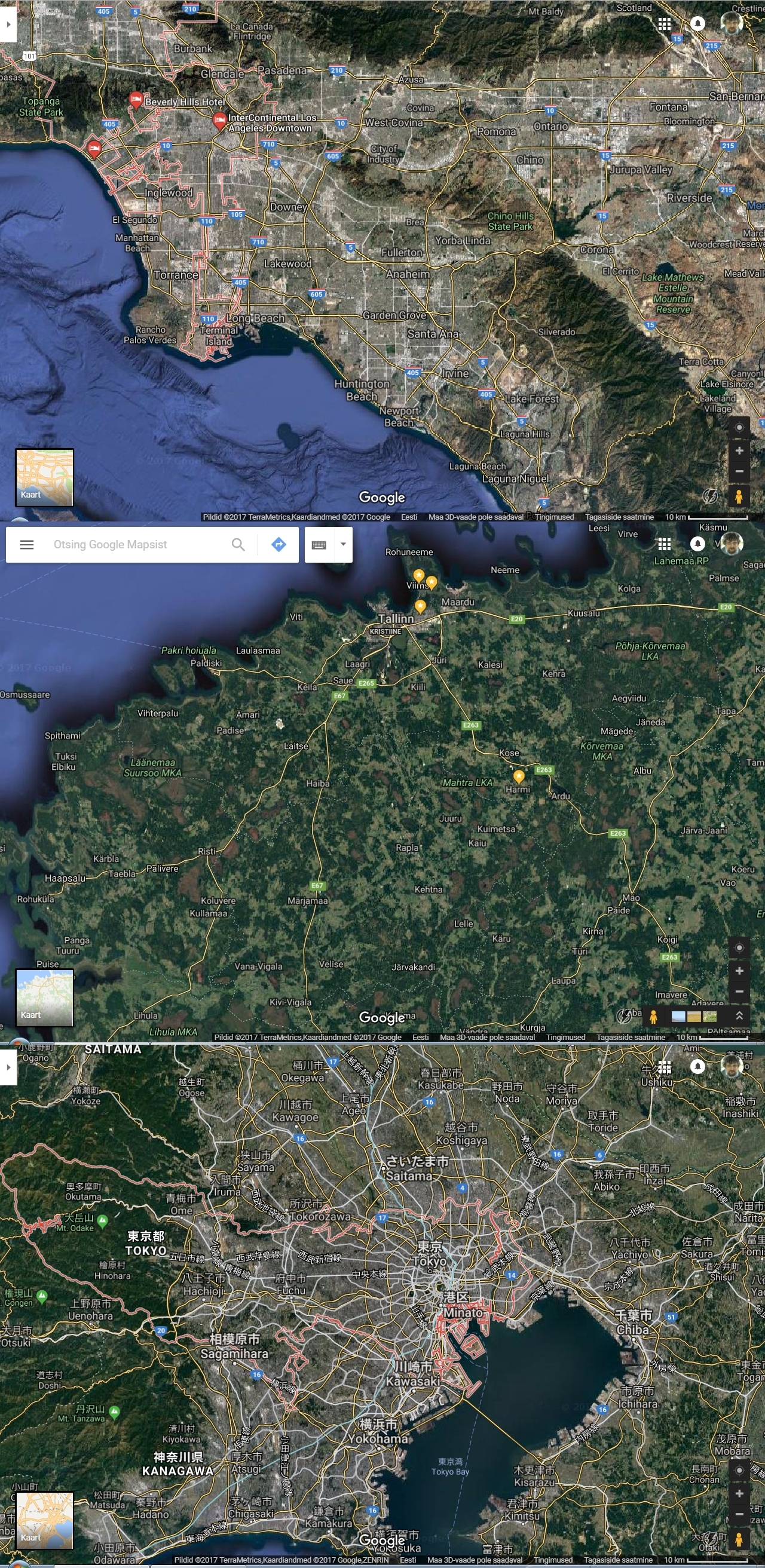Zoom out on the Tokyo map

(739, 1514)
